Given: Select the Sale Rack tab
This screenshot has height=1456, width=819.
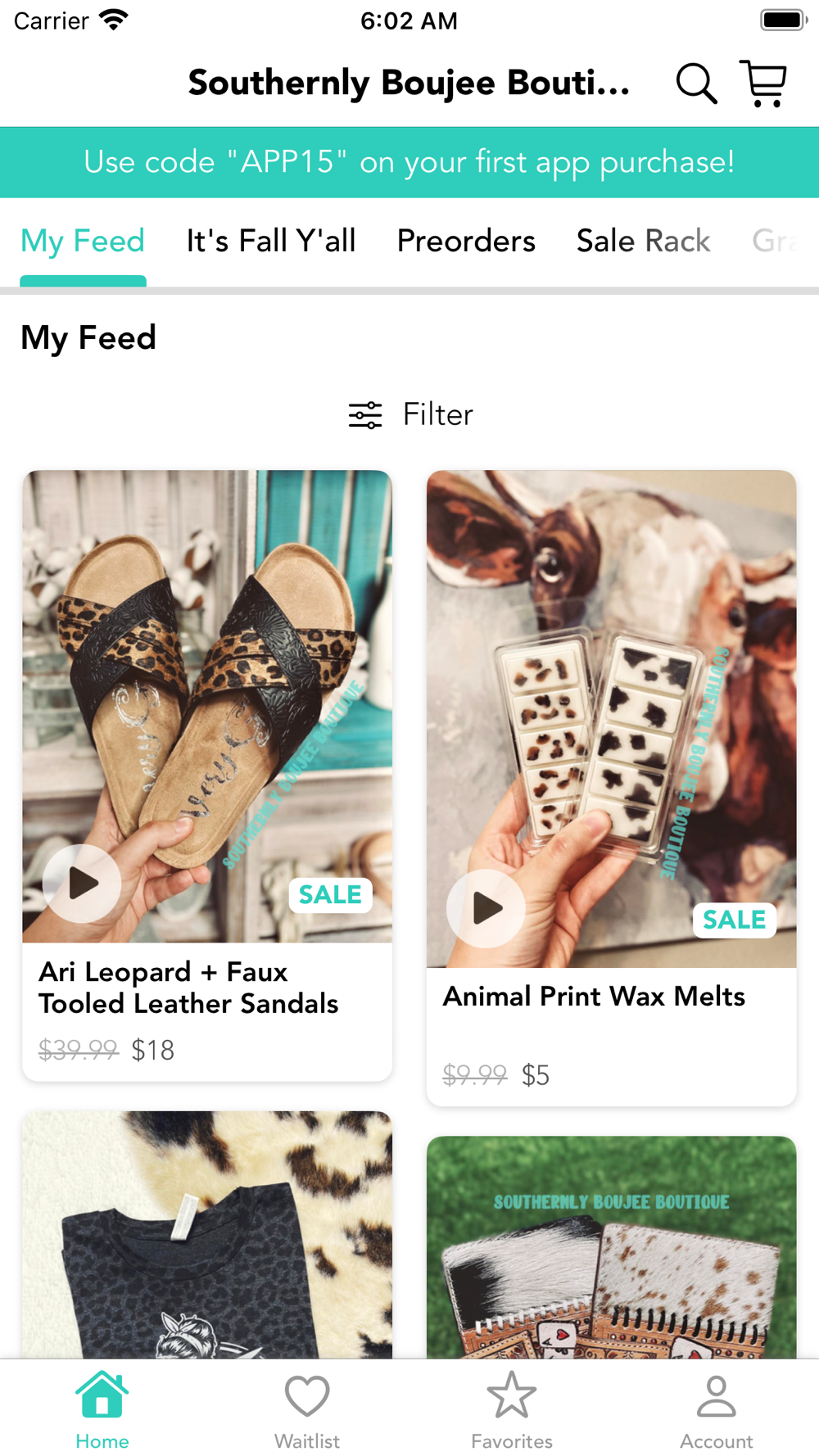Looking at the screenshot, I should point(643,242).
